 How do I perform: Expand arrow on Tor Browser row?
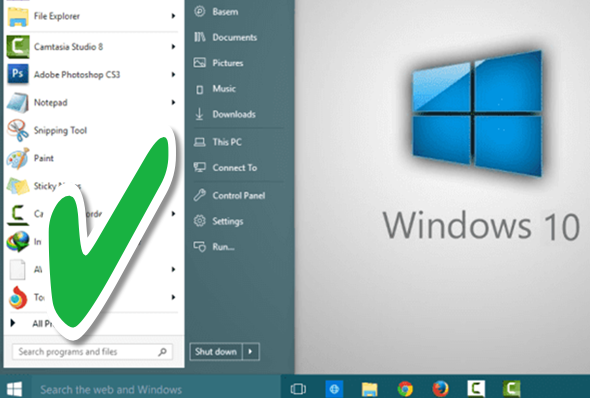tap(173, 297)
